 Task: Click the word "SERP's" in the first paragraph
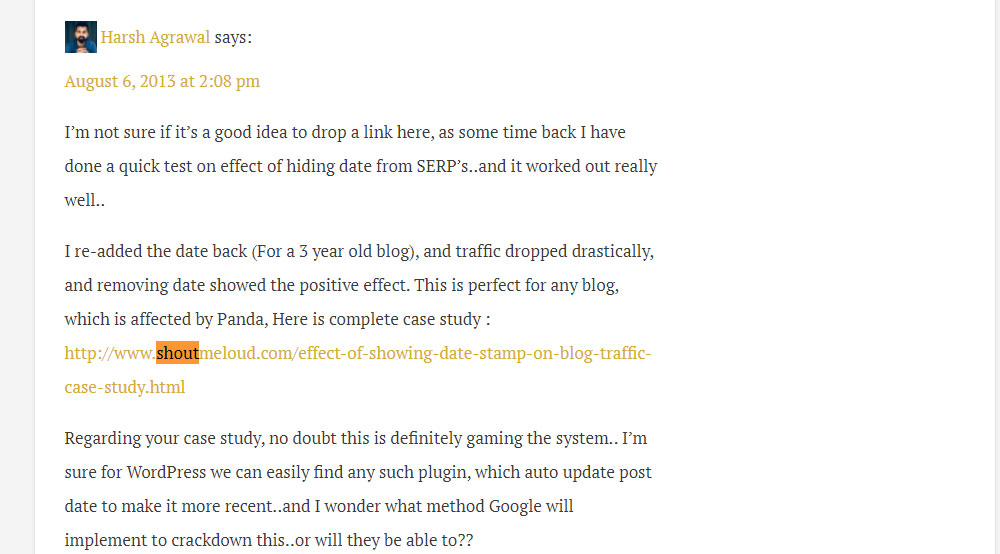click(x=445, y=166)
